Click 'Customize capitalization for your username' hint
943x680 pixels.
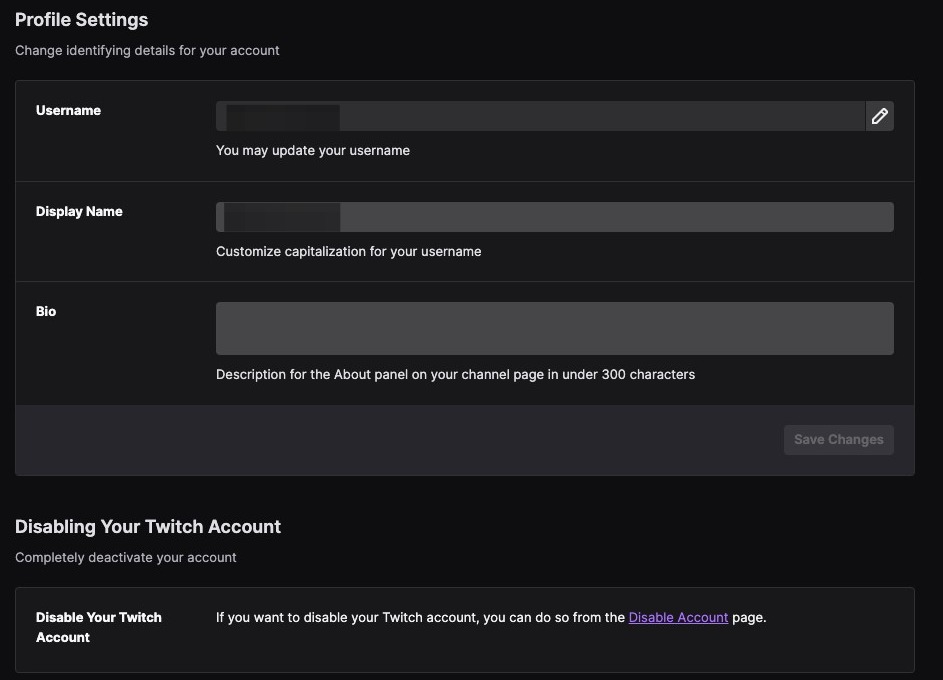point(348,252)
